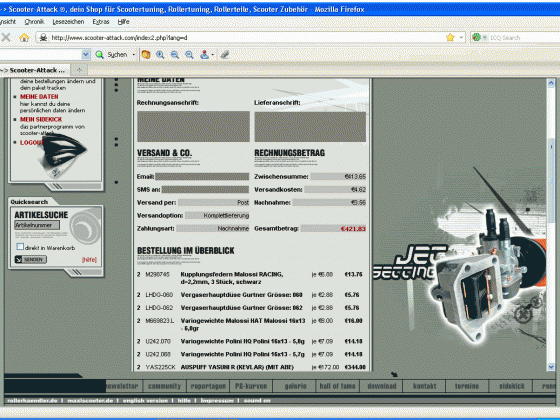Click the third magnifier toolbar icon

coord(189,55)
